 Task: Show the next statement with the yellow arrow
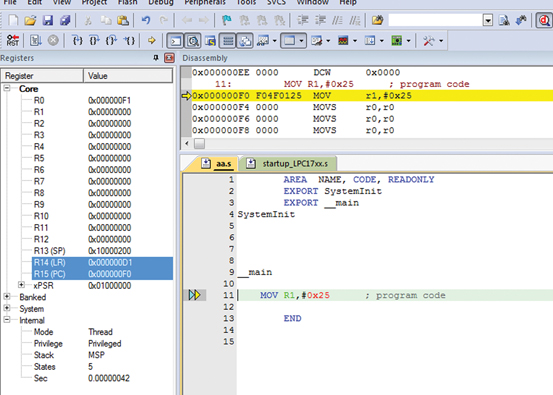coord(152,41)
